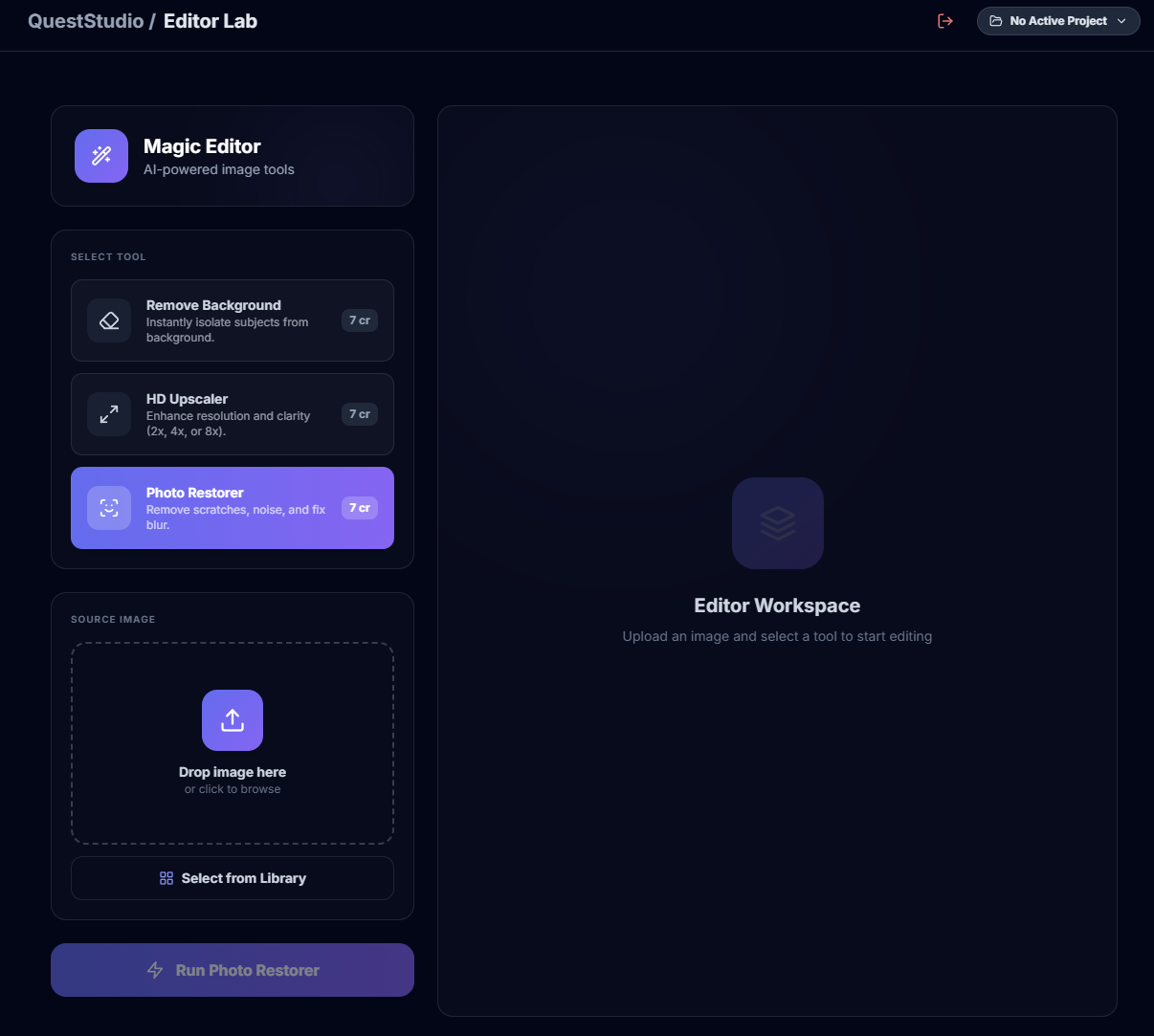Click the purple upload icon
1154x1036 pixels.
pyautogui.click(x=233, y=720)
